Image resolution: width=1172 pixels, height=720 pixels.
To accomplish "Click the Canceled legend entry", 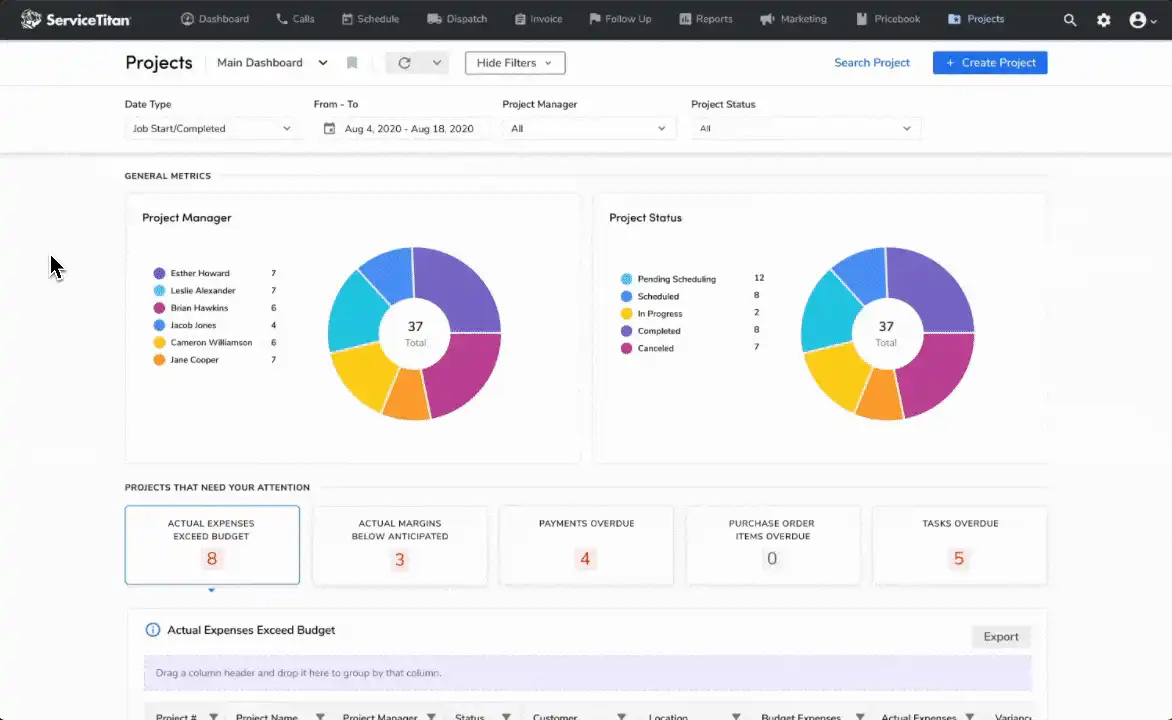I will coord(656,348).
